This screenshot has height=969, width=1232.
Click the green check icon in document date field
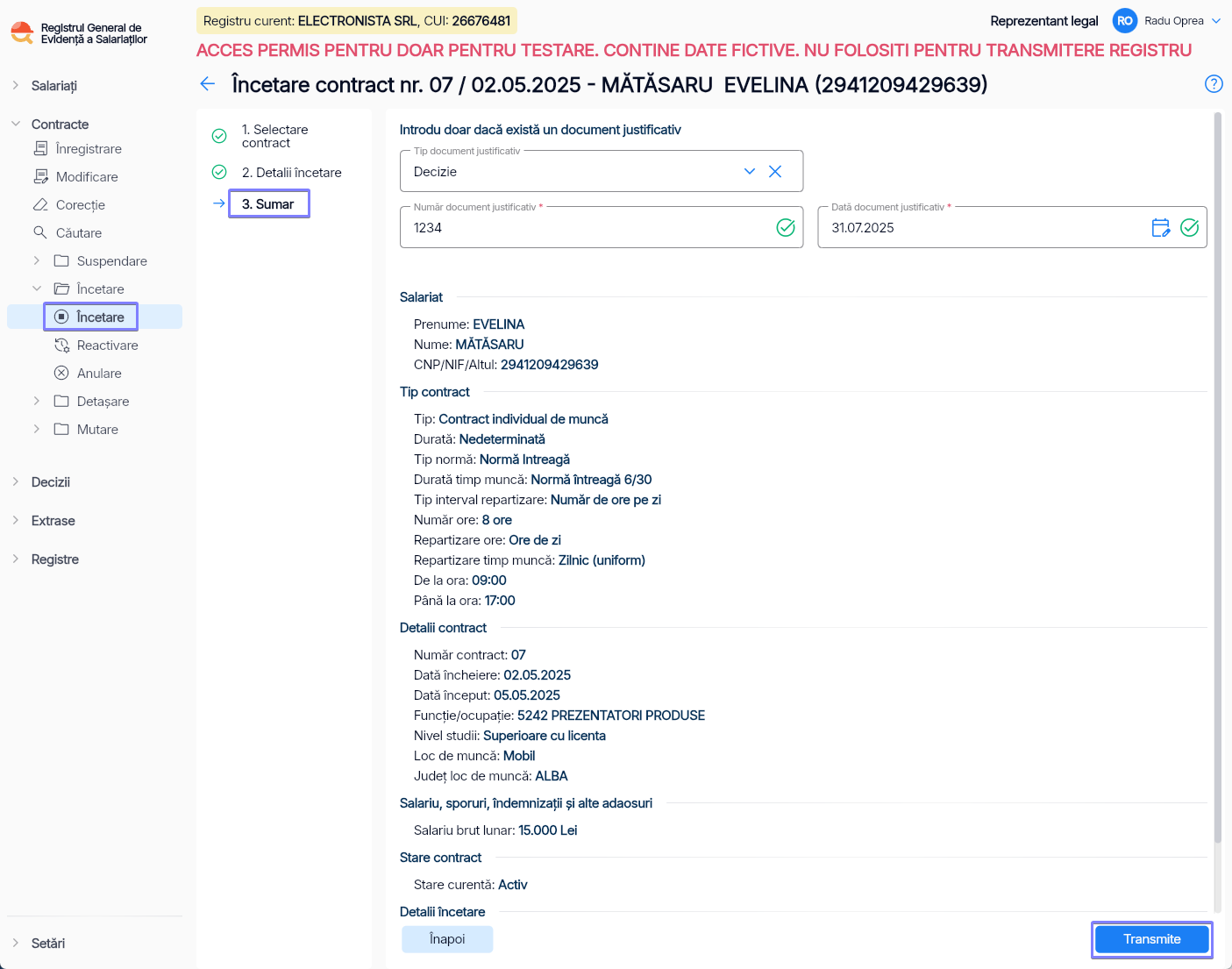(1190, 228)
